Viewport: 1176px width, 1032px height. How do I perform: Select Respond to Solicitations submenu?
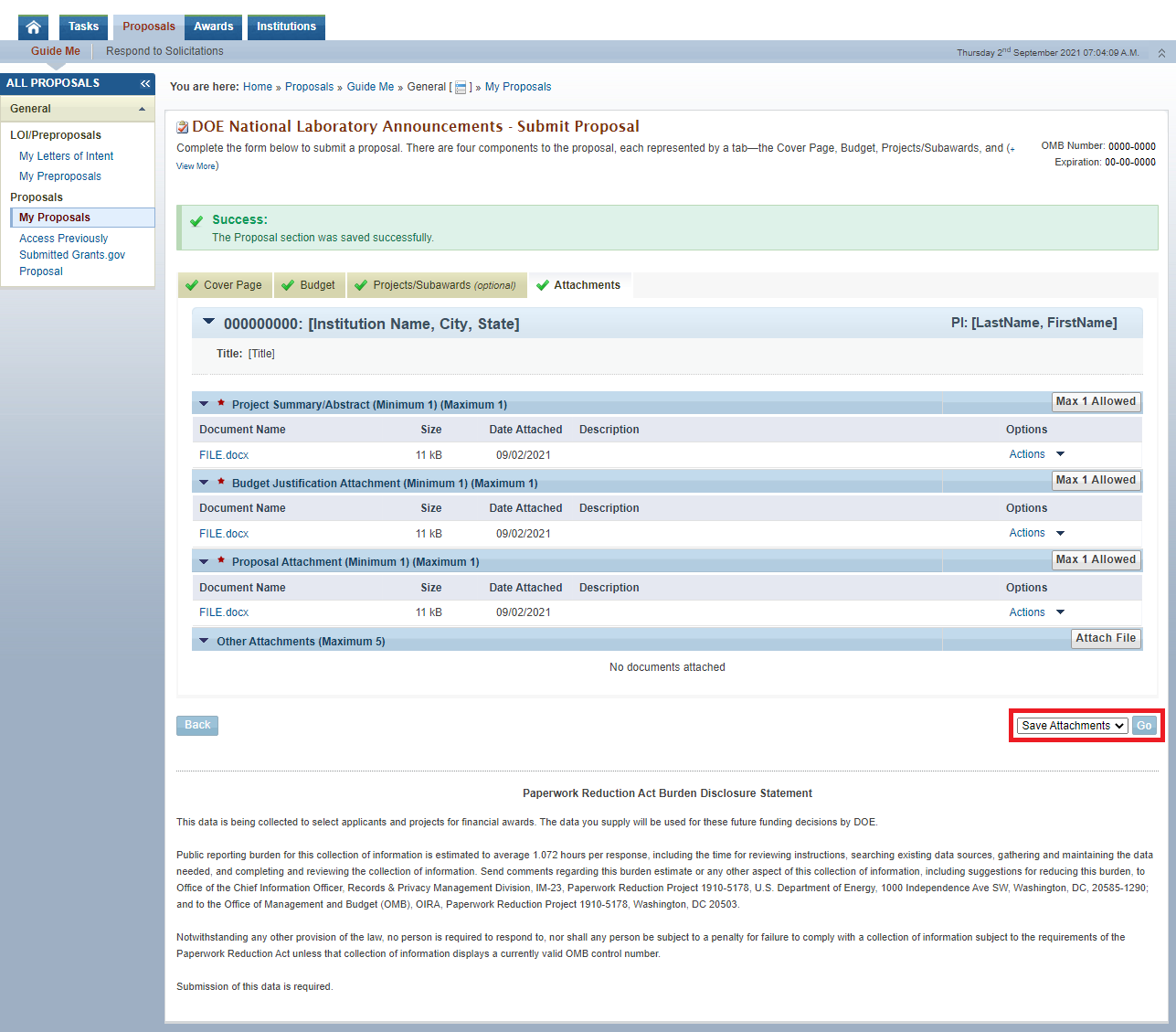[x=164, y=51]
